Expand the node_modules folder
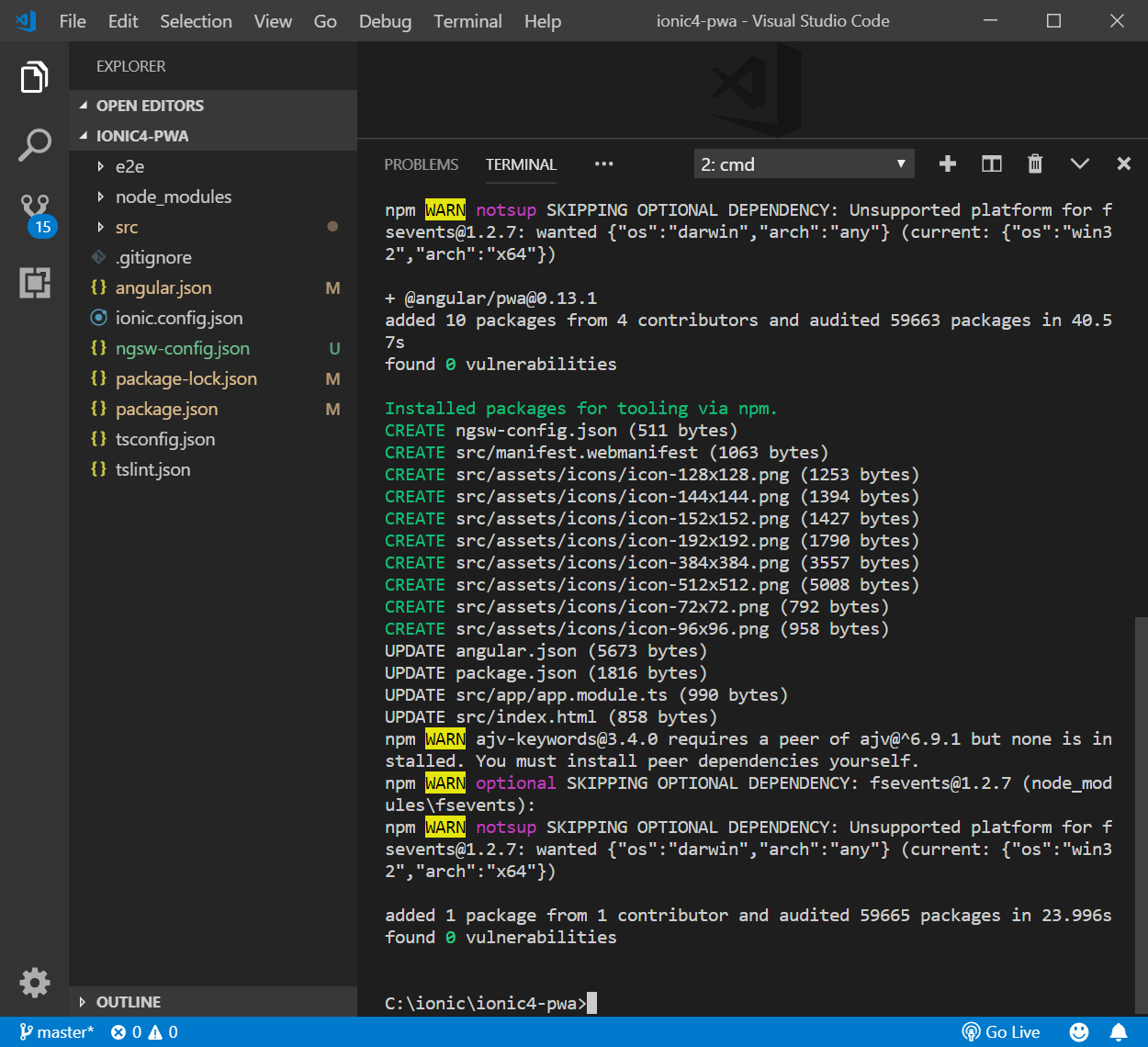 point(213,197)
